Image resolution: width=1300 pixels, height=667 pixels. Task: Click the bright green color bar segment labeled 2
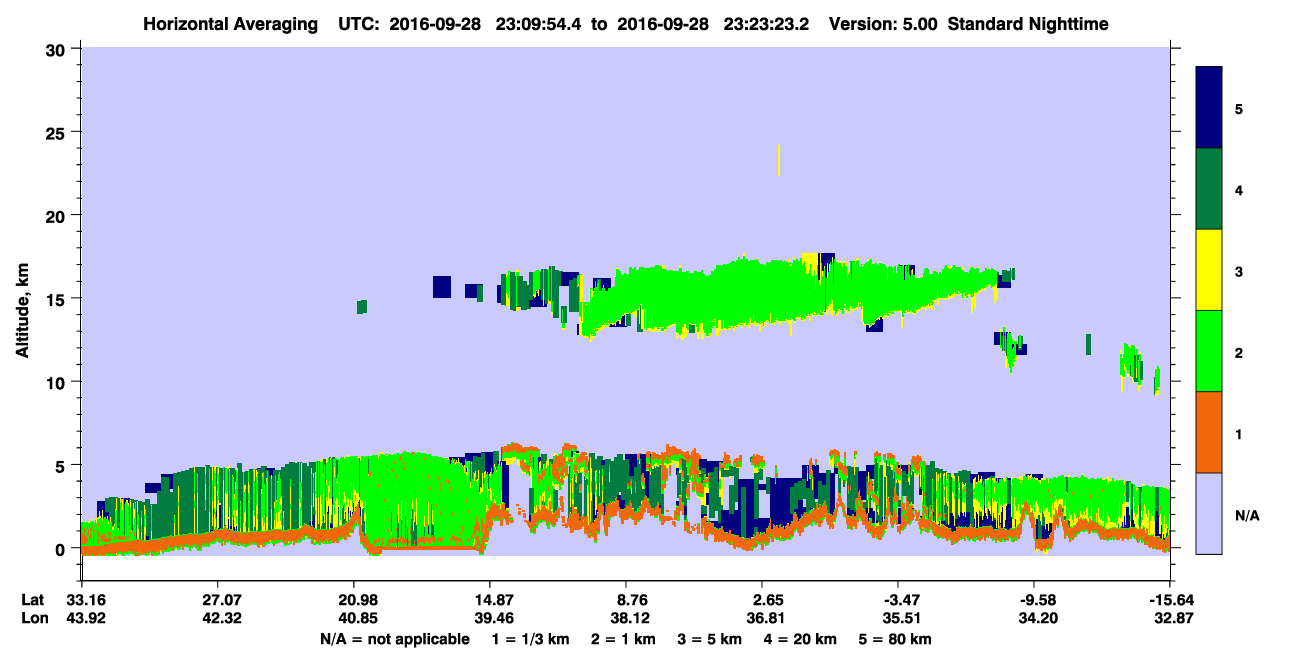1209,350
